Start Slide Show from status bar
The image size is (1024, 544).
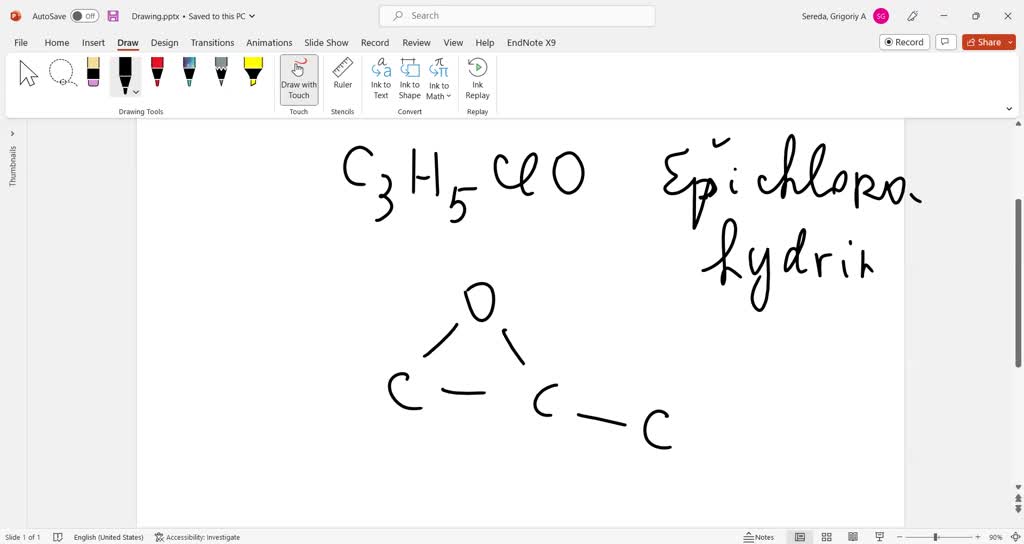pos(879,537)
